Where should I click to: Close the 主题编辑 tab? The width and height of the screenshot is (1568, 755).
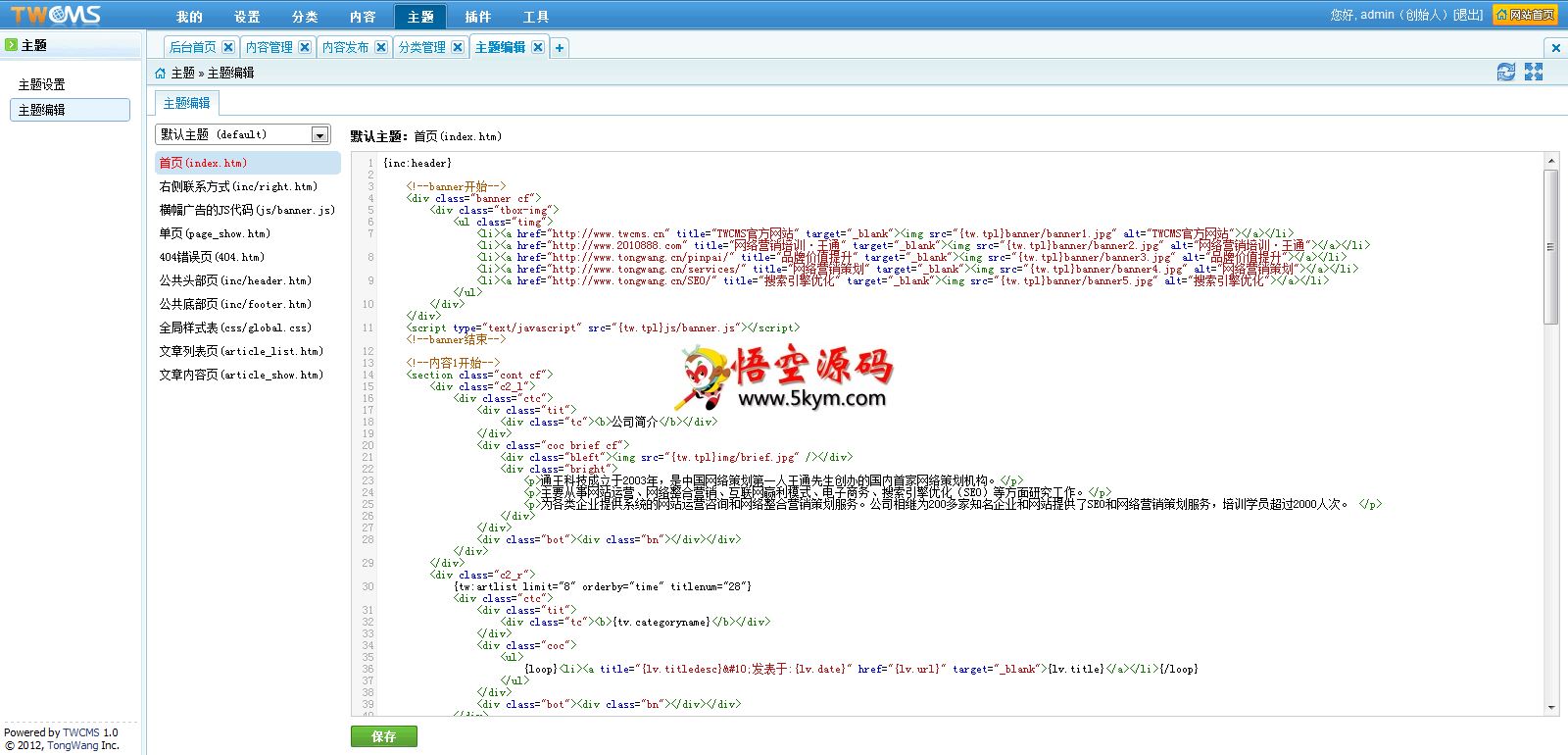click(538, 47)
